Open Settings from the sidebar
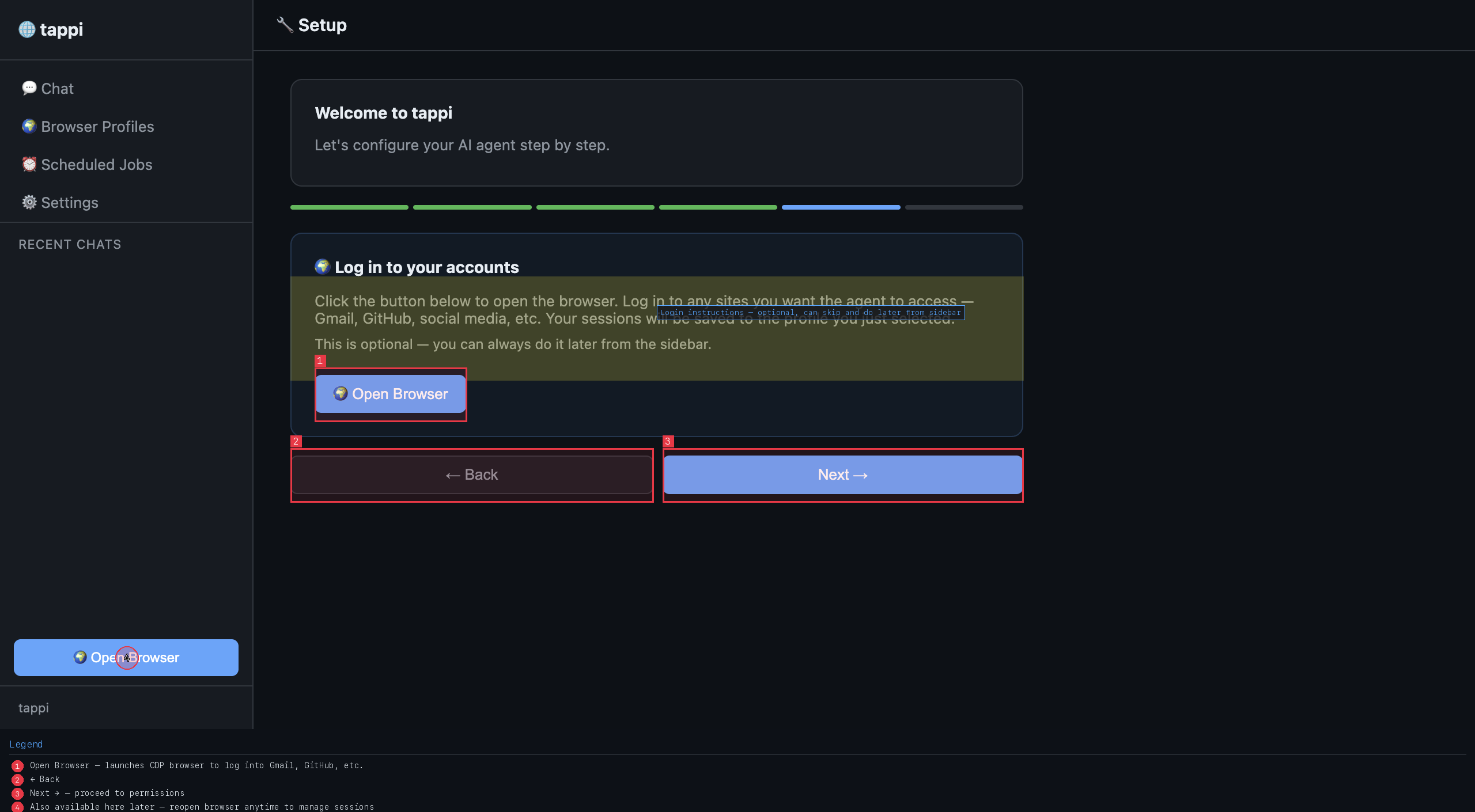 click(x=69, y=202)
